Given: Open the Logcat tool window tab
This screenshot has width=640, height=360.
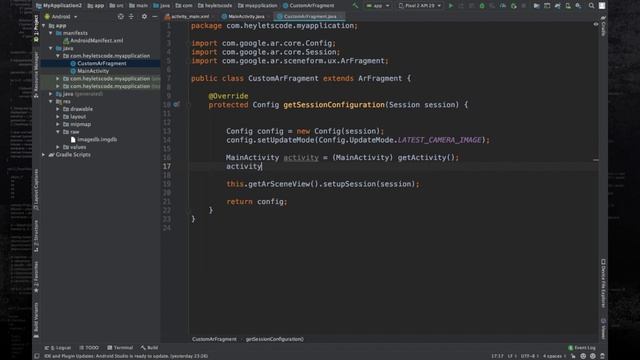Looking at the screenshot, I should tap(58, 348).
